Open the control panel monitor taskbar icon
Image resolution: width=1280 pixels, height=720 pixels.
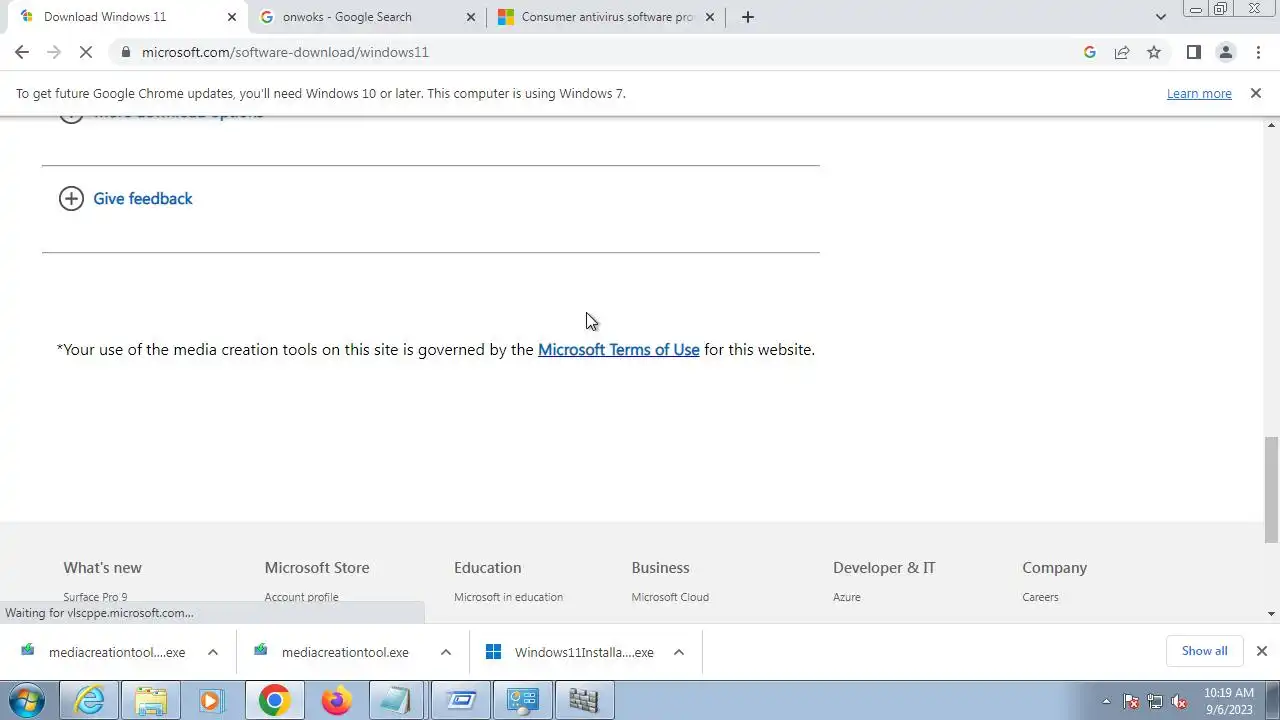[x=522, y=700]
